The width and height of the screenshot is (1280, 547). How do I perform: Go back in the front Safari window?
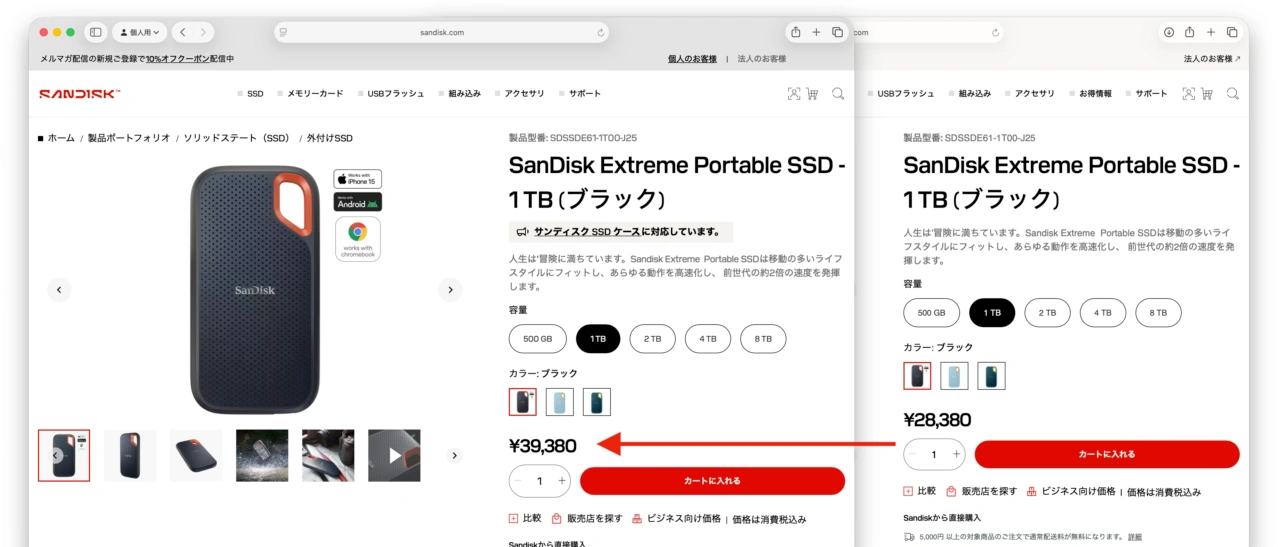(182, 32)
